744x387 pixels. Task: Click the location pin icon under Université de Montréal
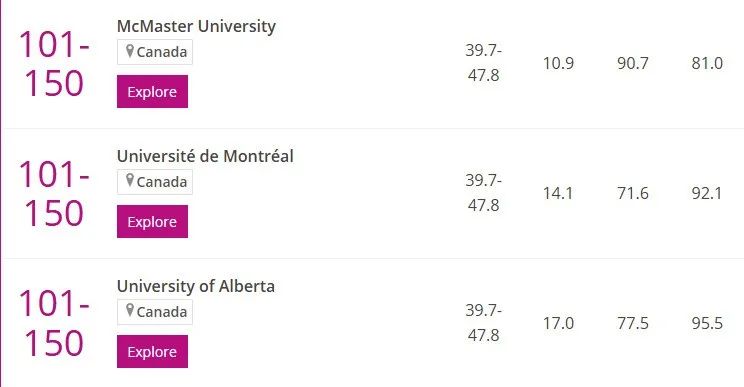click(130, 181)
